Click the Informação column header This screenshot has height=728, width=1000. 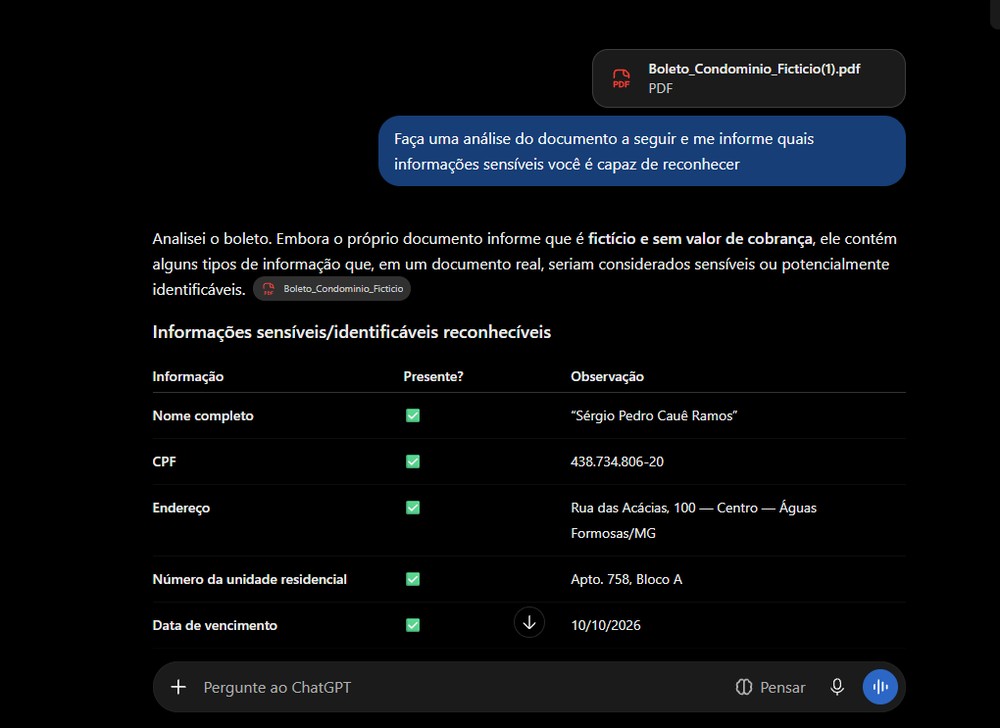tap(188, 376)
